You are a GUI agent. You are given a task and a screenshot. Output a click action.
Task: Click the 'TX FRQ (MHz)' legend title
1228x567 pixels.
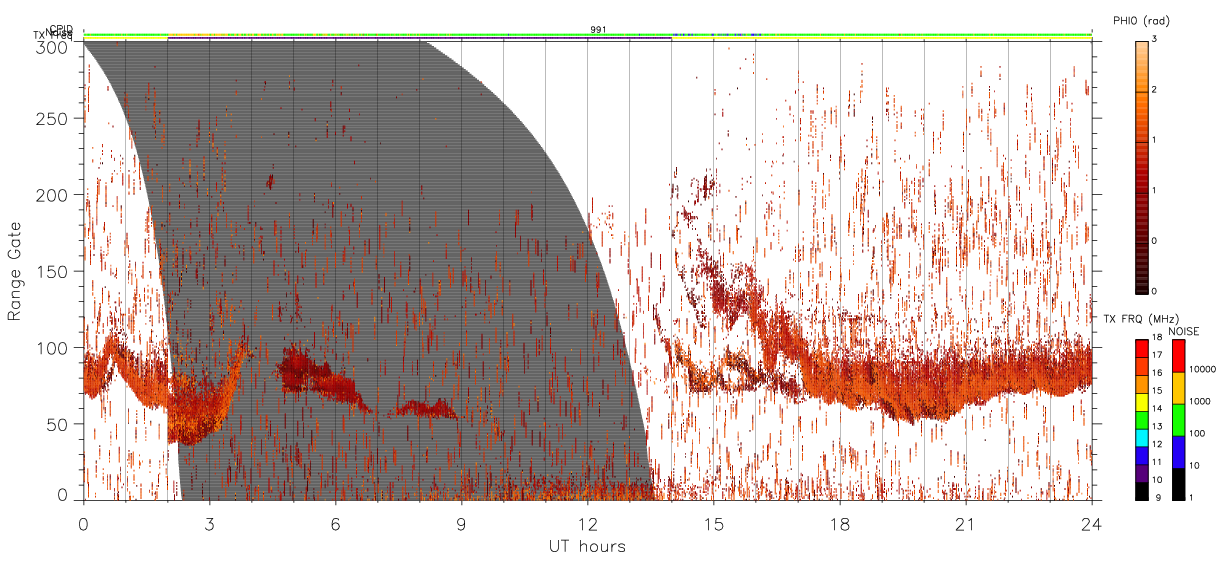click(1141, 318)
